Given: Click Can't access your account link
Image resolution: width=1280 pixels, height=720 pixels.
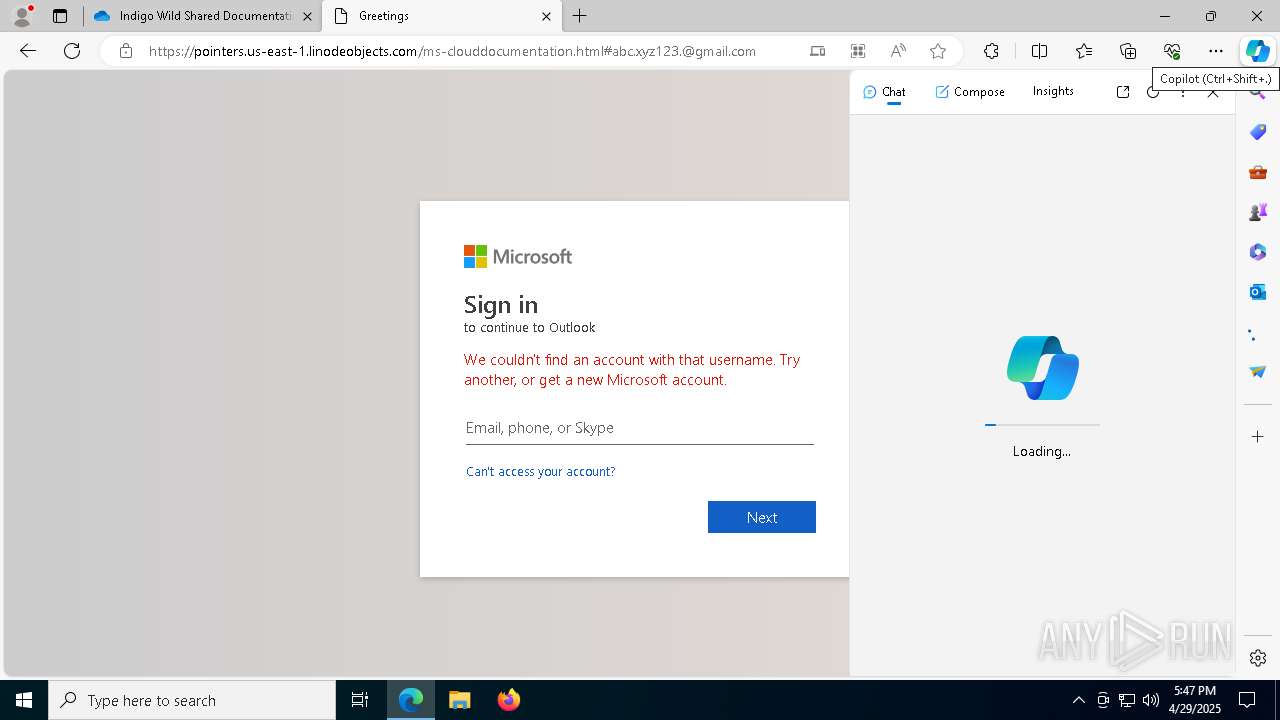Looking at the screenshot, I should pyautogui.click(x=540, y=471).
